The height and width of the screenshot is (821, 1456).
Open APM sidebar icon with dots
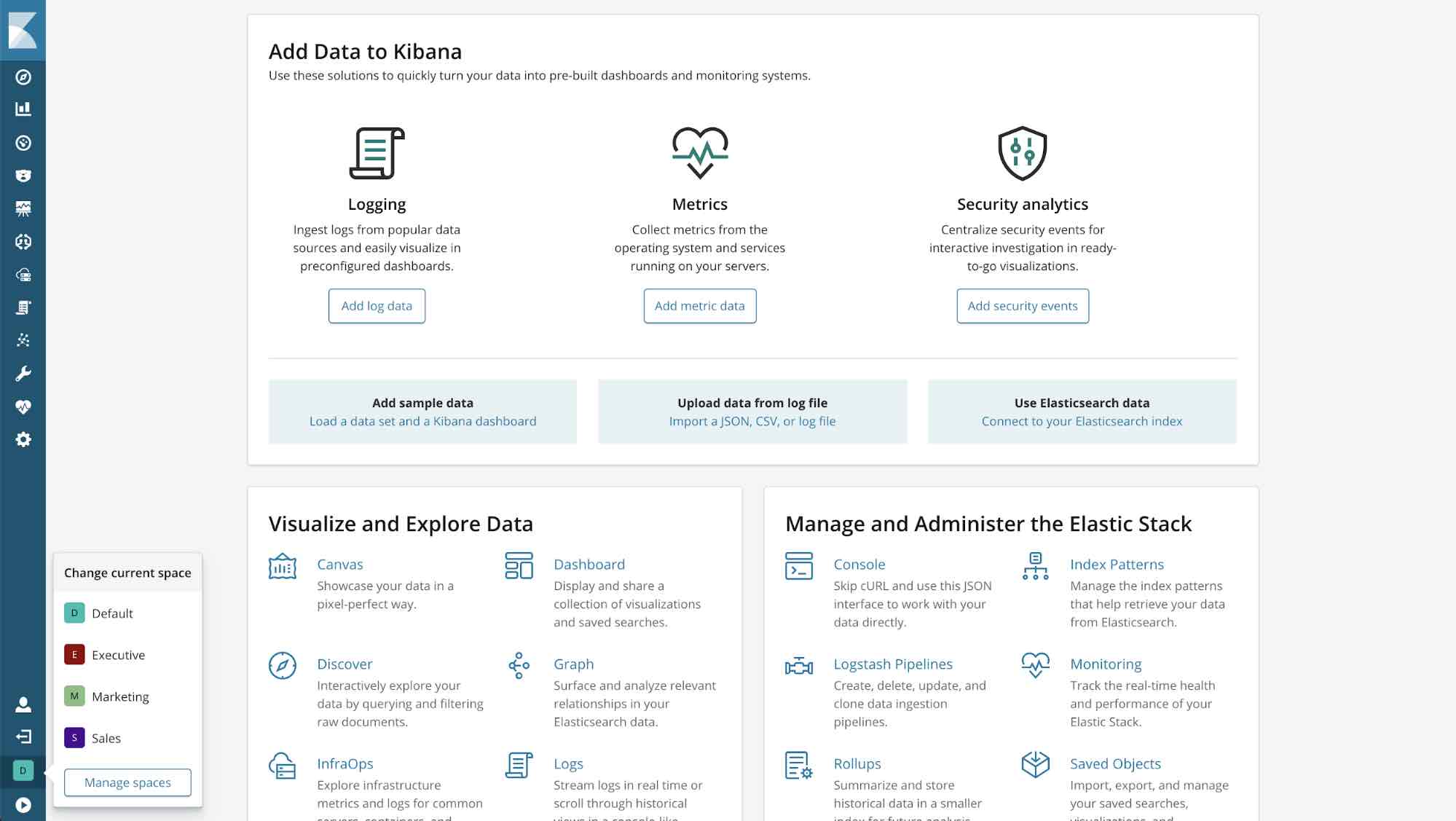click(x=23, y=340)
